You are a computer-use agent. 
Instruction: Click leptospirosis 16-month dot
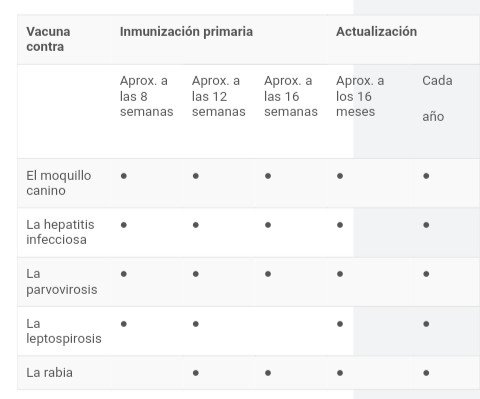click(x=340, y=324)
